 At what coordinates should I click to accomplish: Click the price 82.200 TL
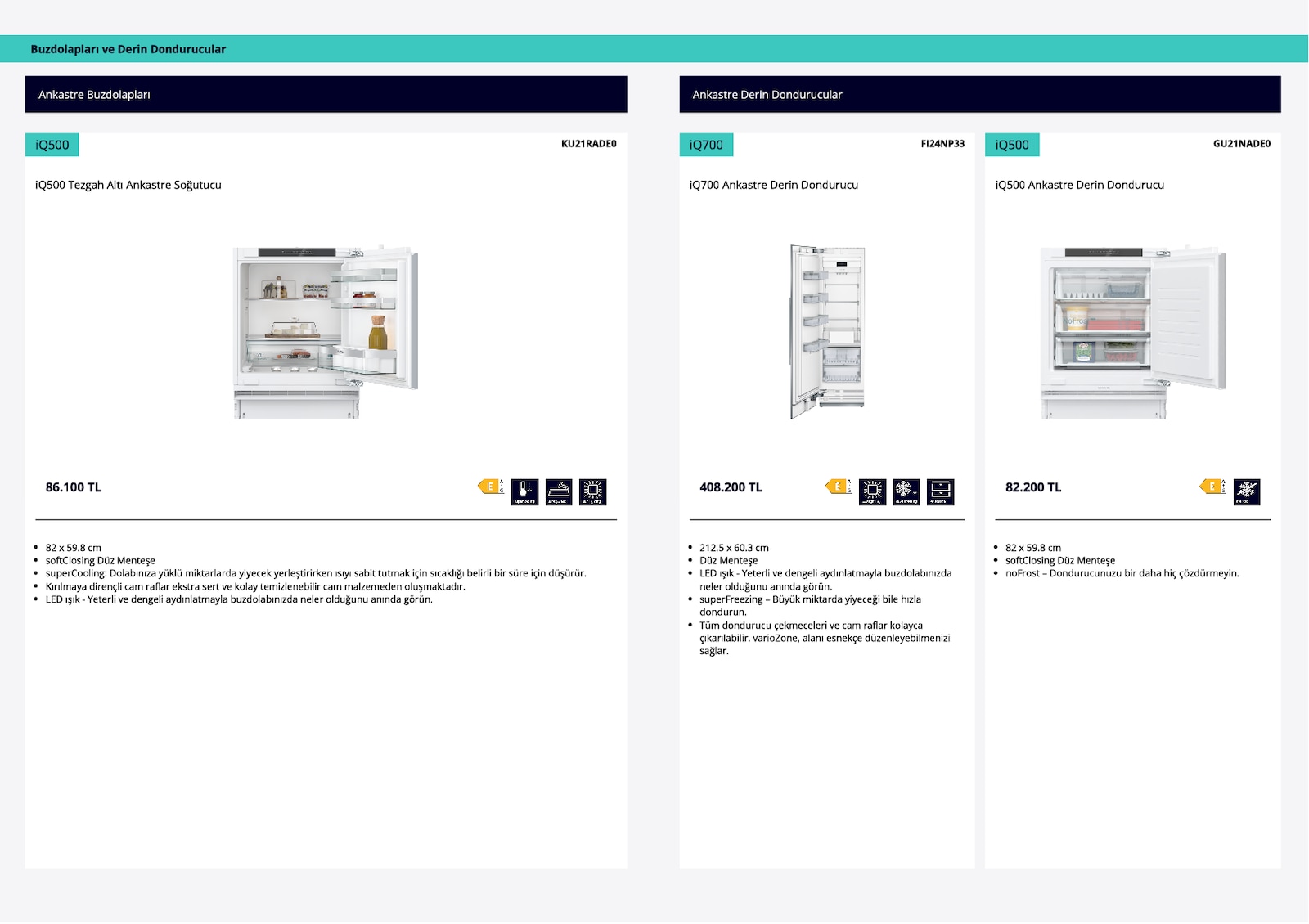(x=1033, y=487)
